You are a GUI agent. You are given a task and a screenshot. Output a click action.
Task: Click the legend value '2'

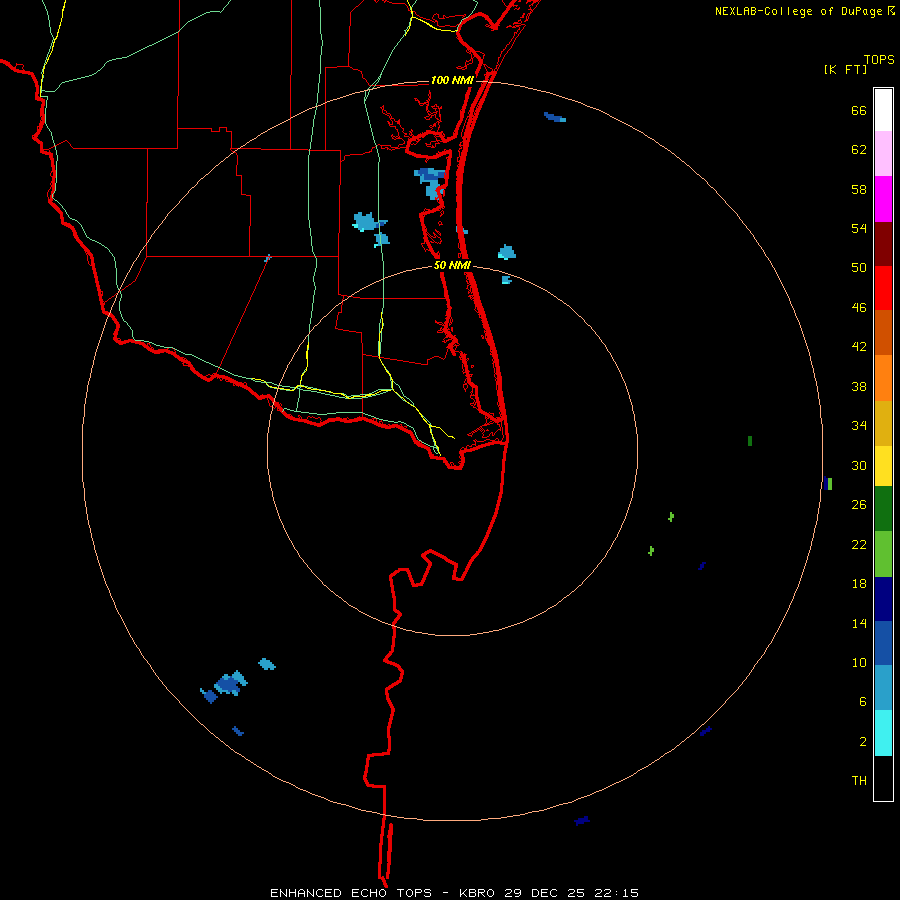point(863,742)
